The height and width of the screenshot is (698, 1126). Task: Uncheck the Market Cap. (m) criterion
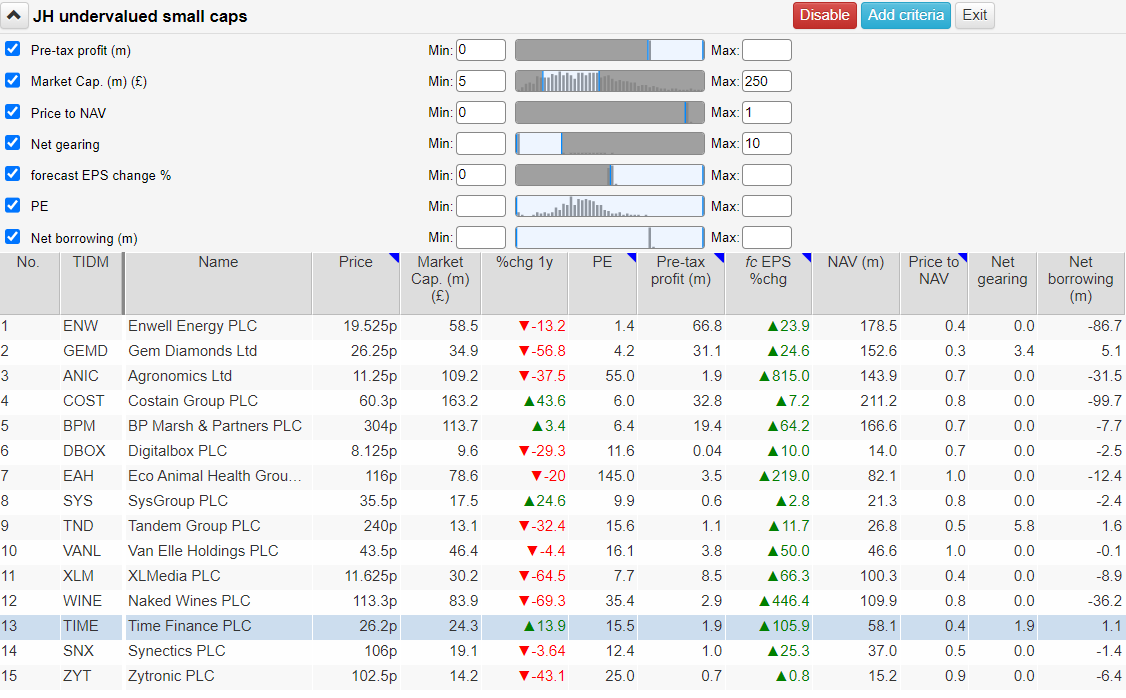pyautogui.click(x=12, y=80)
